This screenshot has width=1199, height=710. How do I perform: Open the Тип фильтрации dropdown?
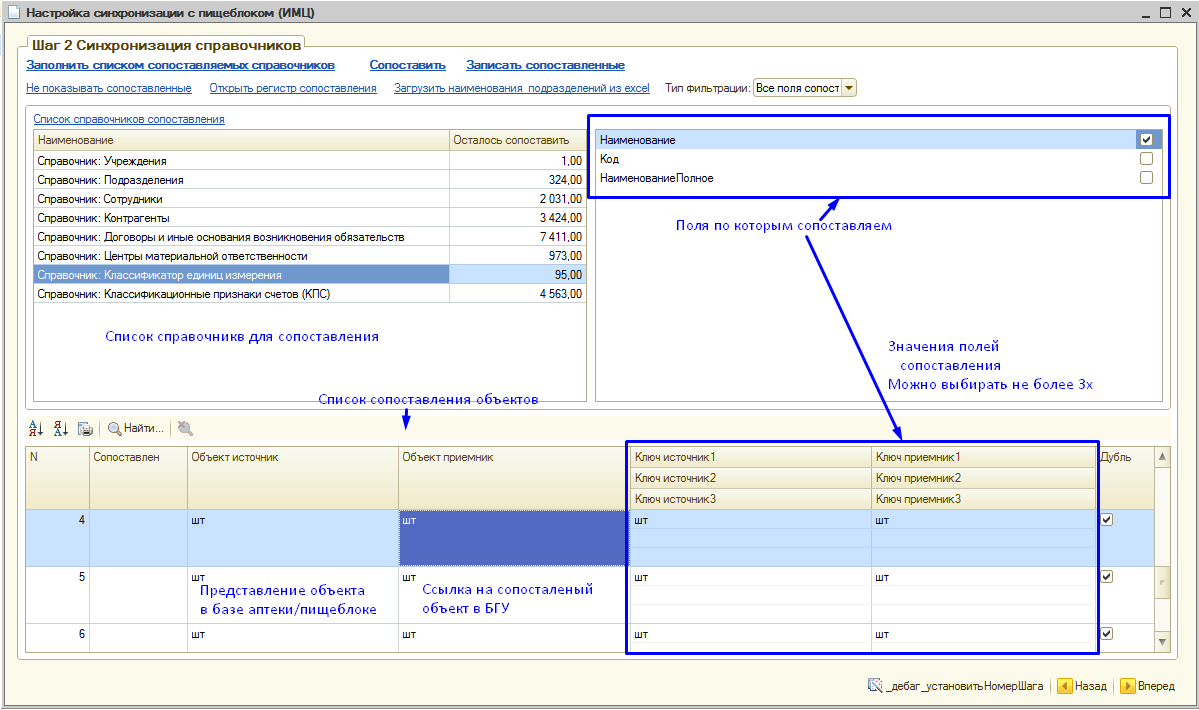[849, 88]
